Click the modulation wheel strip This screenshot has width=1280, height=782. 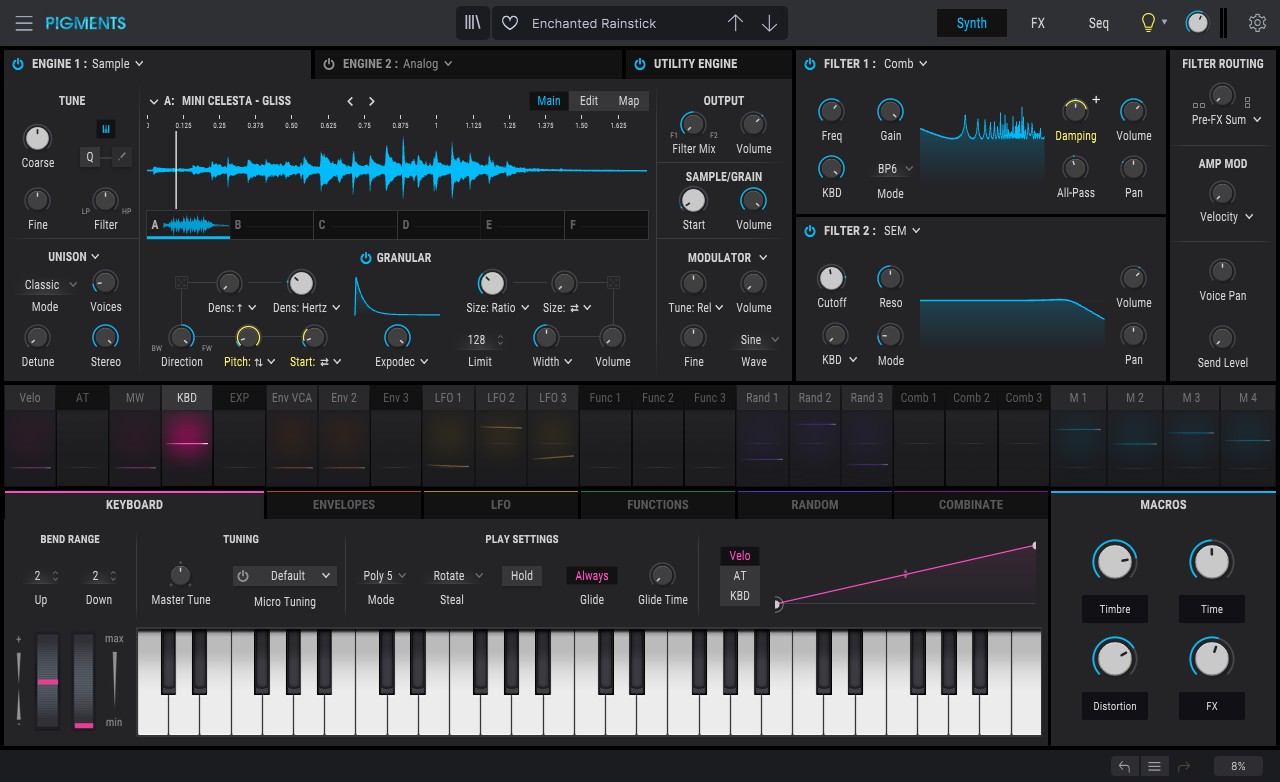click(x=84, y=680)
